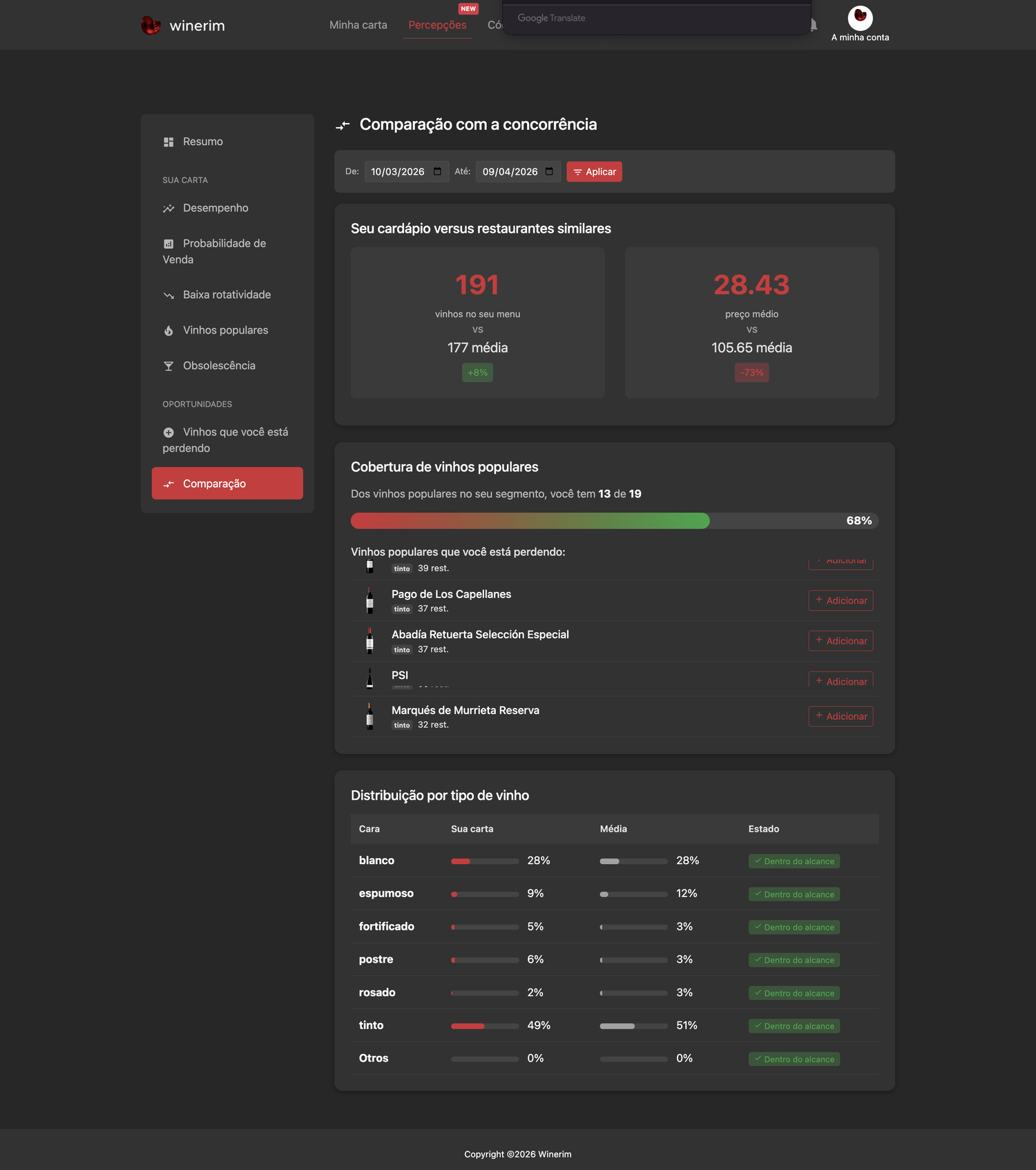Open Minha carta menu item
Viewport: 1036px width, 1170px height.
point(358,25)
